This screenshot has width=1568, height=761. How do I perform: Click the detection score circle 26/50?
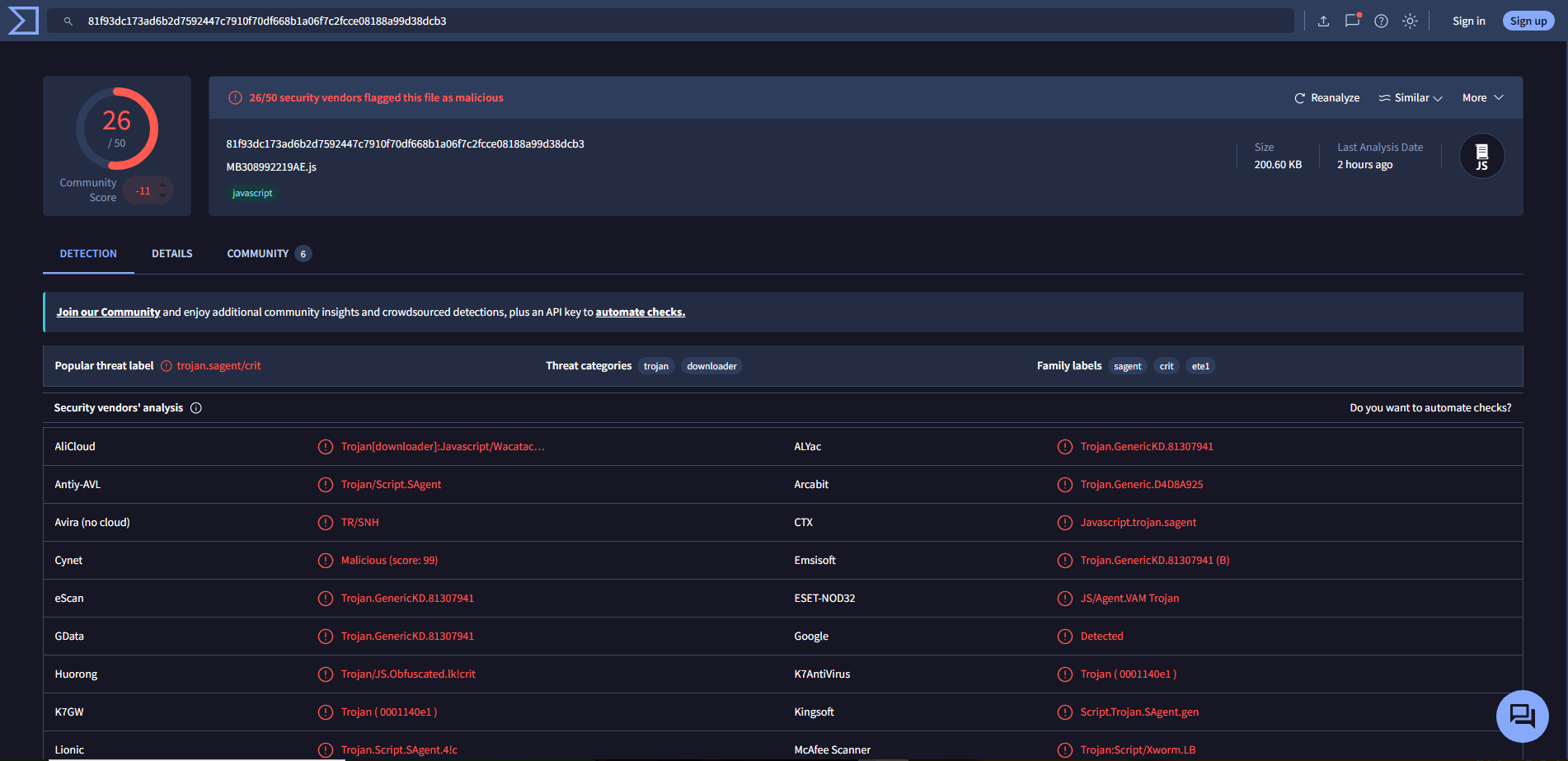(117, 129)
